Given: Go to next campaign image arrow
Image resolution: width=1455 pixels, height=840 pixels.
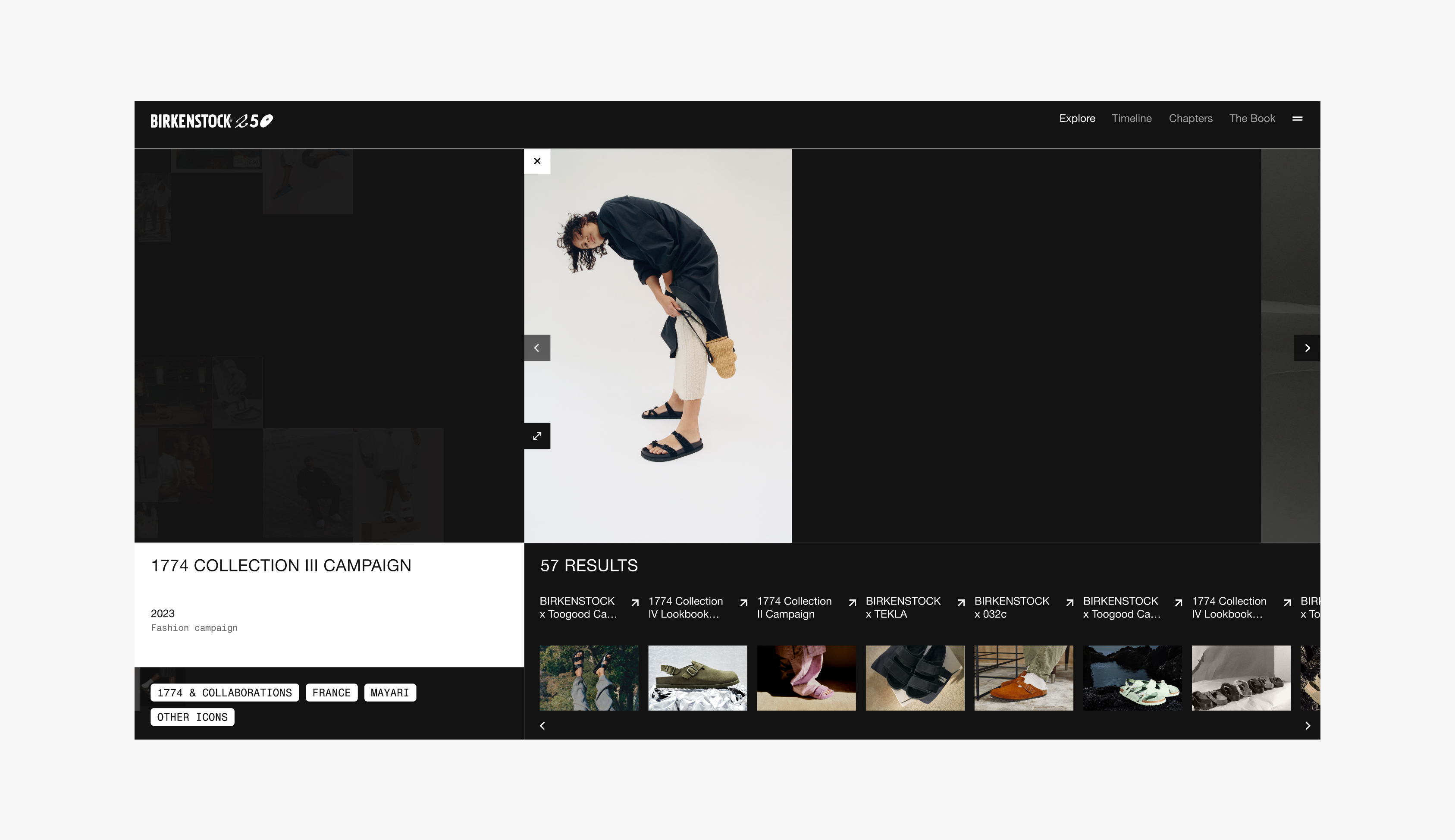Looking at the screenshot, I should 1307,348.
